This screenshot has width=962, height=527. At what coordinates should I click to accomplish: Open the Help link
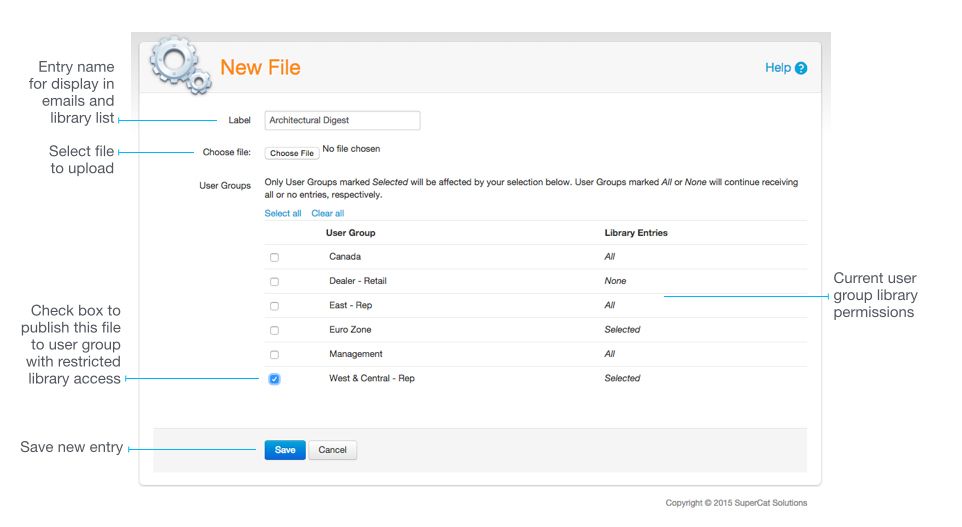(x=777, y=67)
